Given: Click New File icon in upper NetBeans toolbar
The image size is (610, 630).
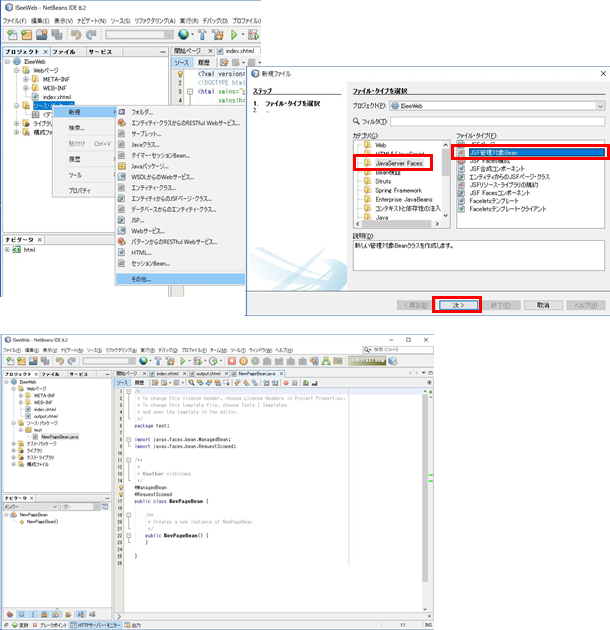Looking at the screenshot, I should coord(12,35).
